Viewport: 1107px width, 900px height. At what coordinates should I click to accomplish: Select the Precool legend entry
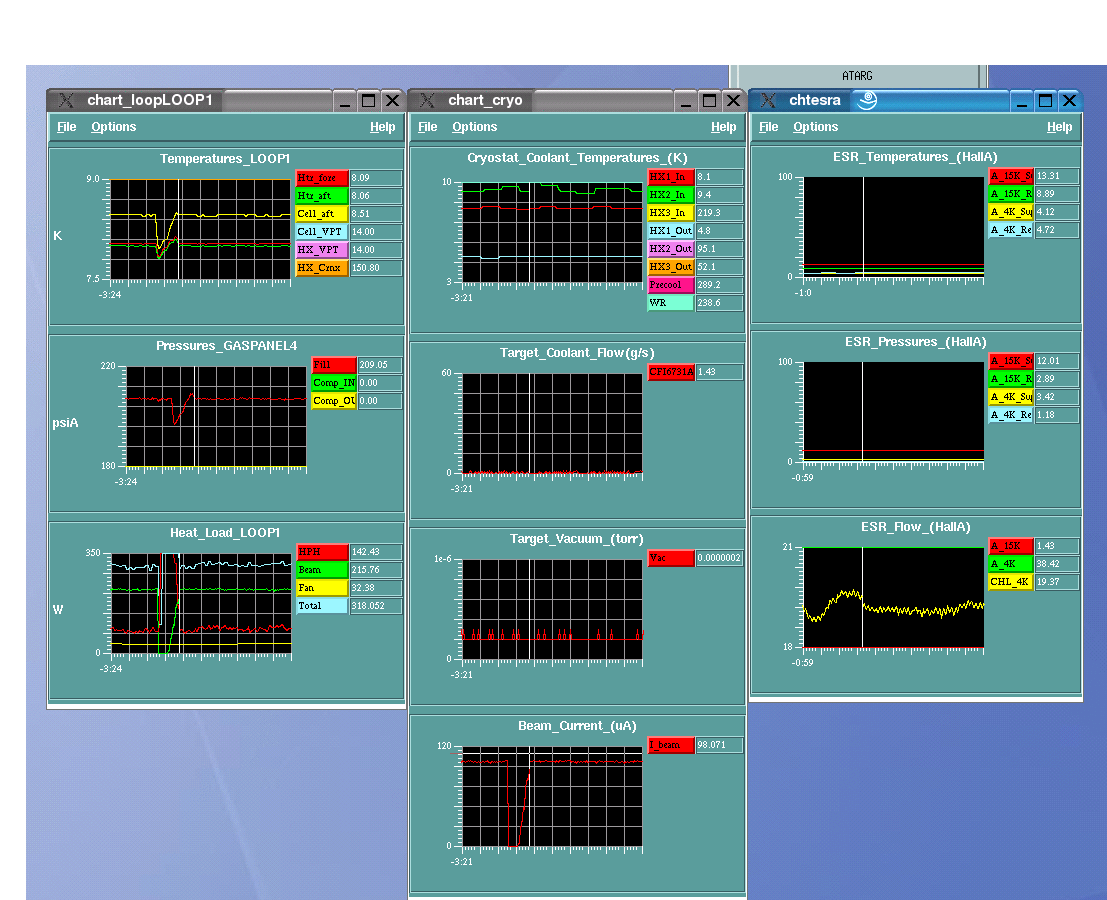pos(671,285)
